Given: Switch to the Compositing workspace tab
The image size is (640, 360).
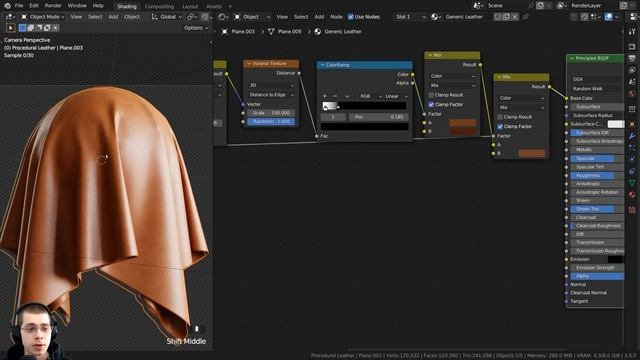Looking at the screenshot, I should [159, 7].
